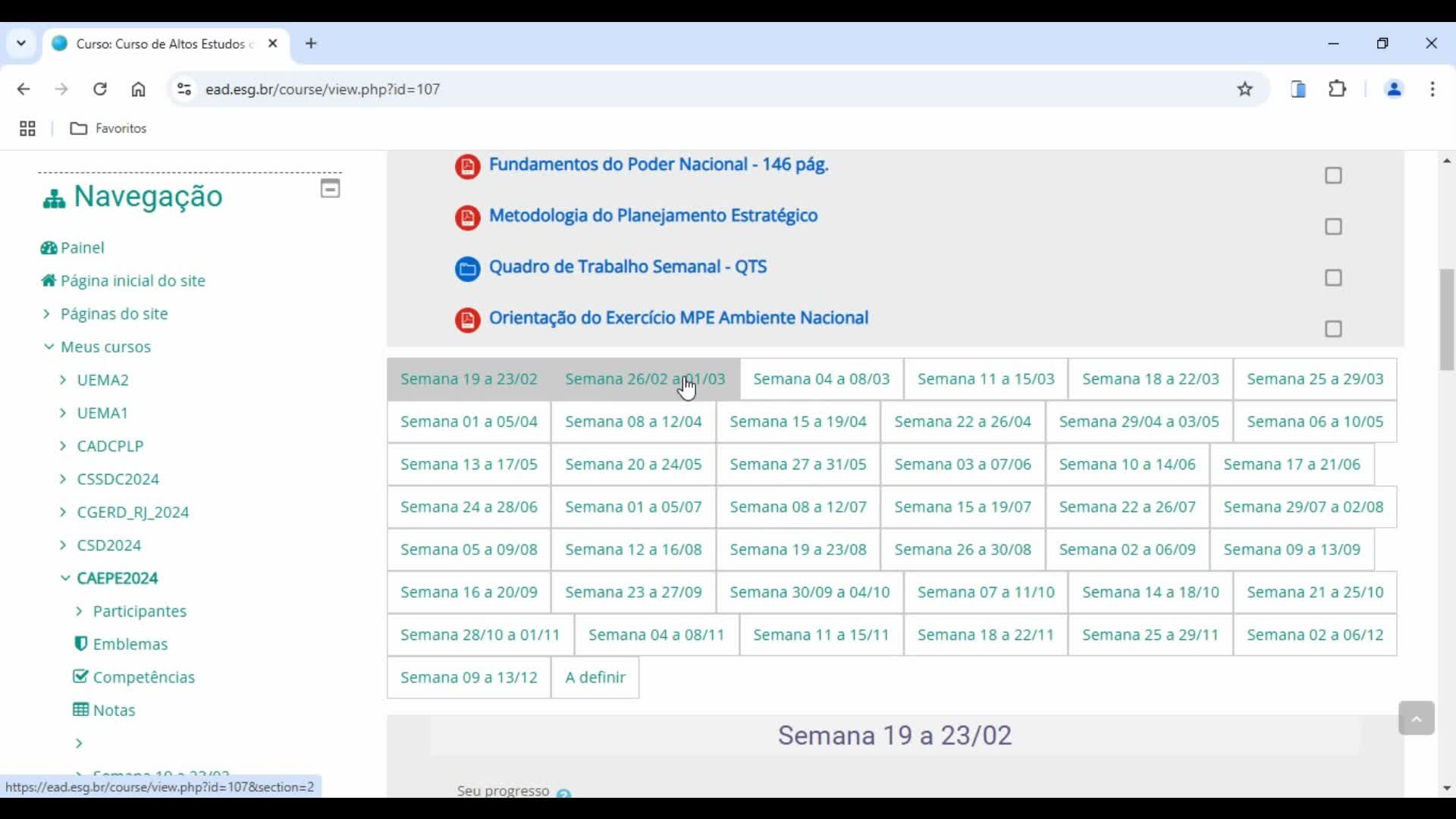
Task: Select the Semana 10 a 14/06 tab
Action: (1127, 464)
